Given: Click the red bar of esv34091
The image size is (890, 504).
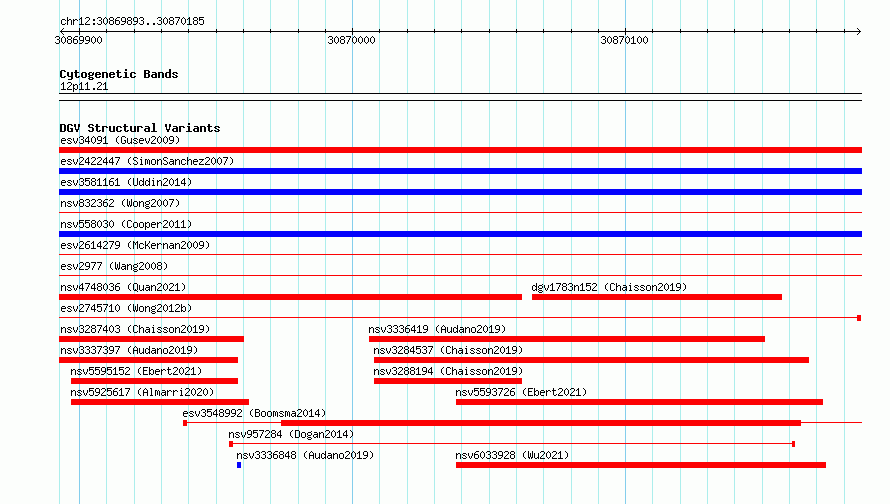Looking at the screenshot, I should coord(460,150).
